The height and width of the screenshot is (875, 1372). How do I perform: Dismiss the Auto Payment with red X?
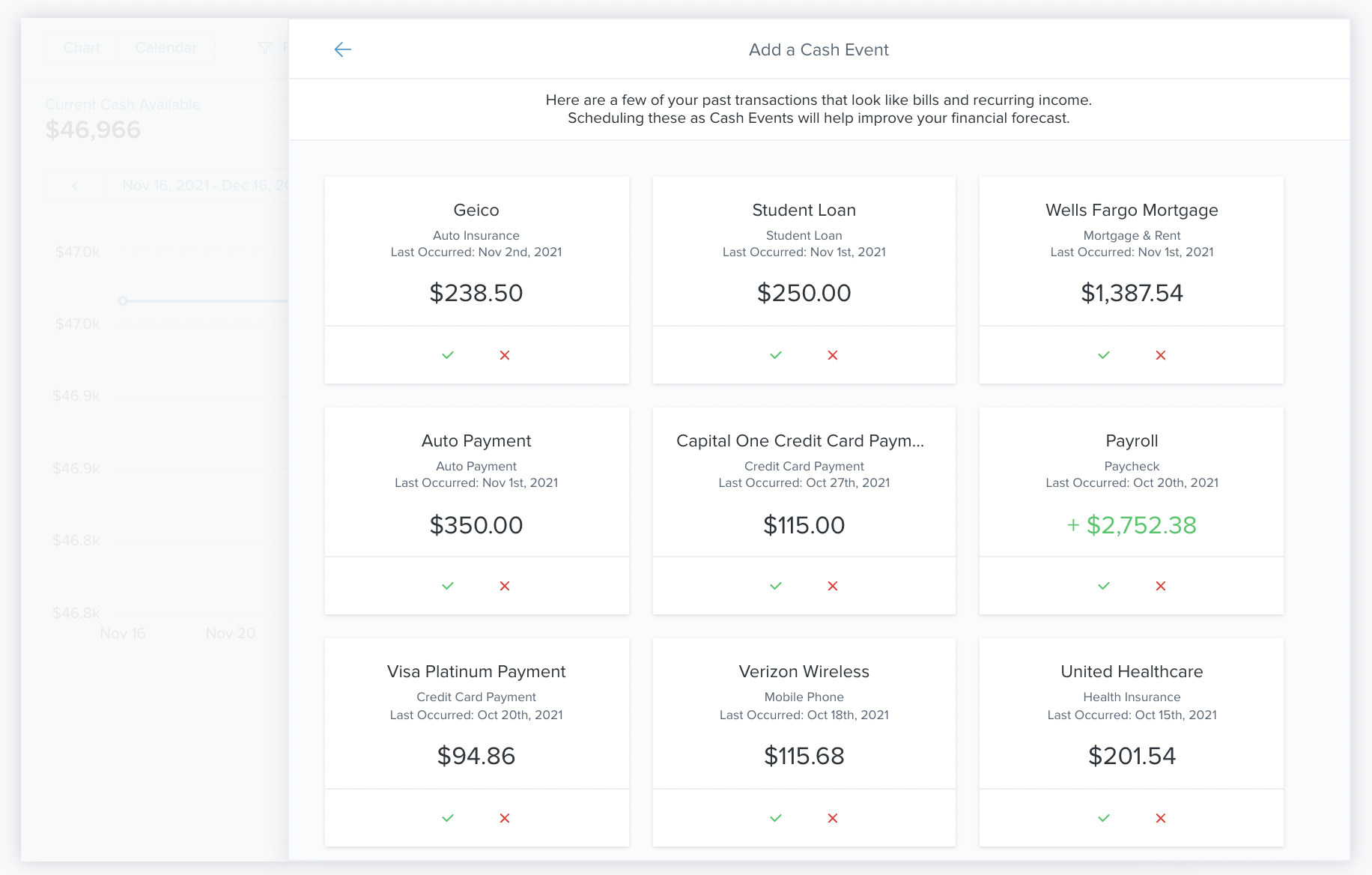505,586
